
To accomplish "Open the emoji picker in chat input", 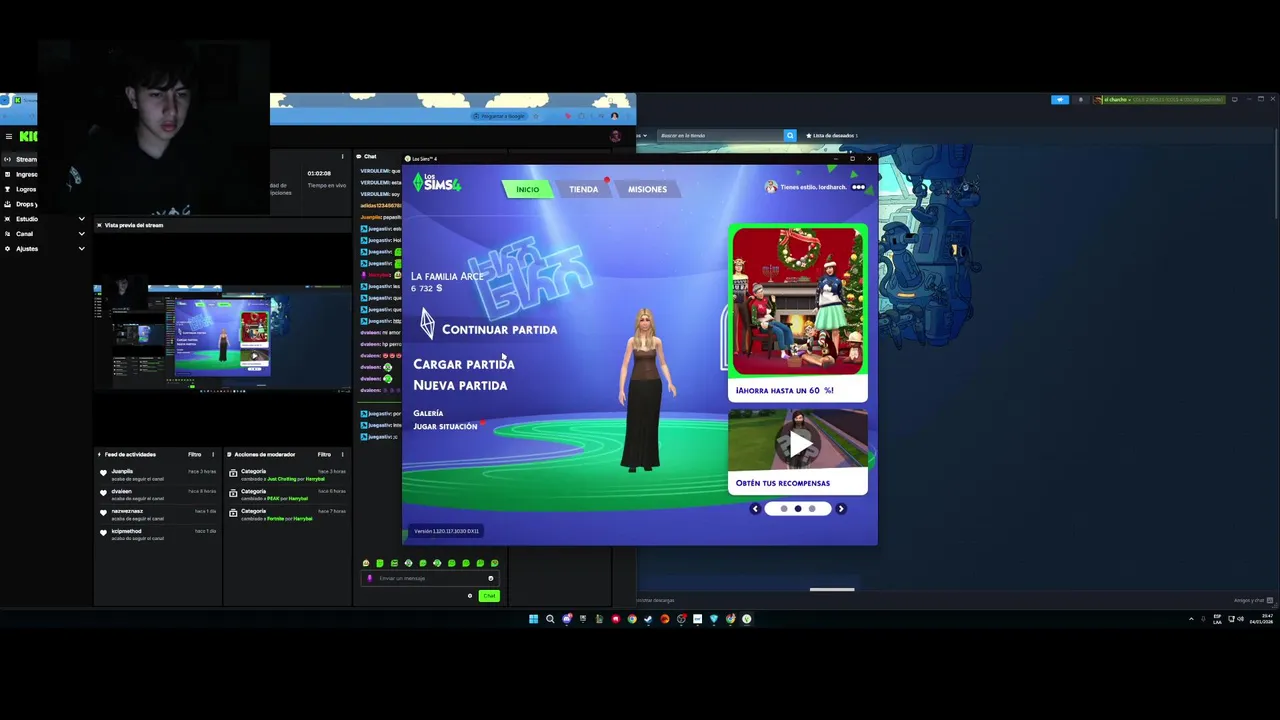I will (490, 578).
